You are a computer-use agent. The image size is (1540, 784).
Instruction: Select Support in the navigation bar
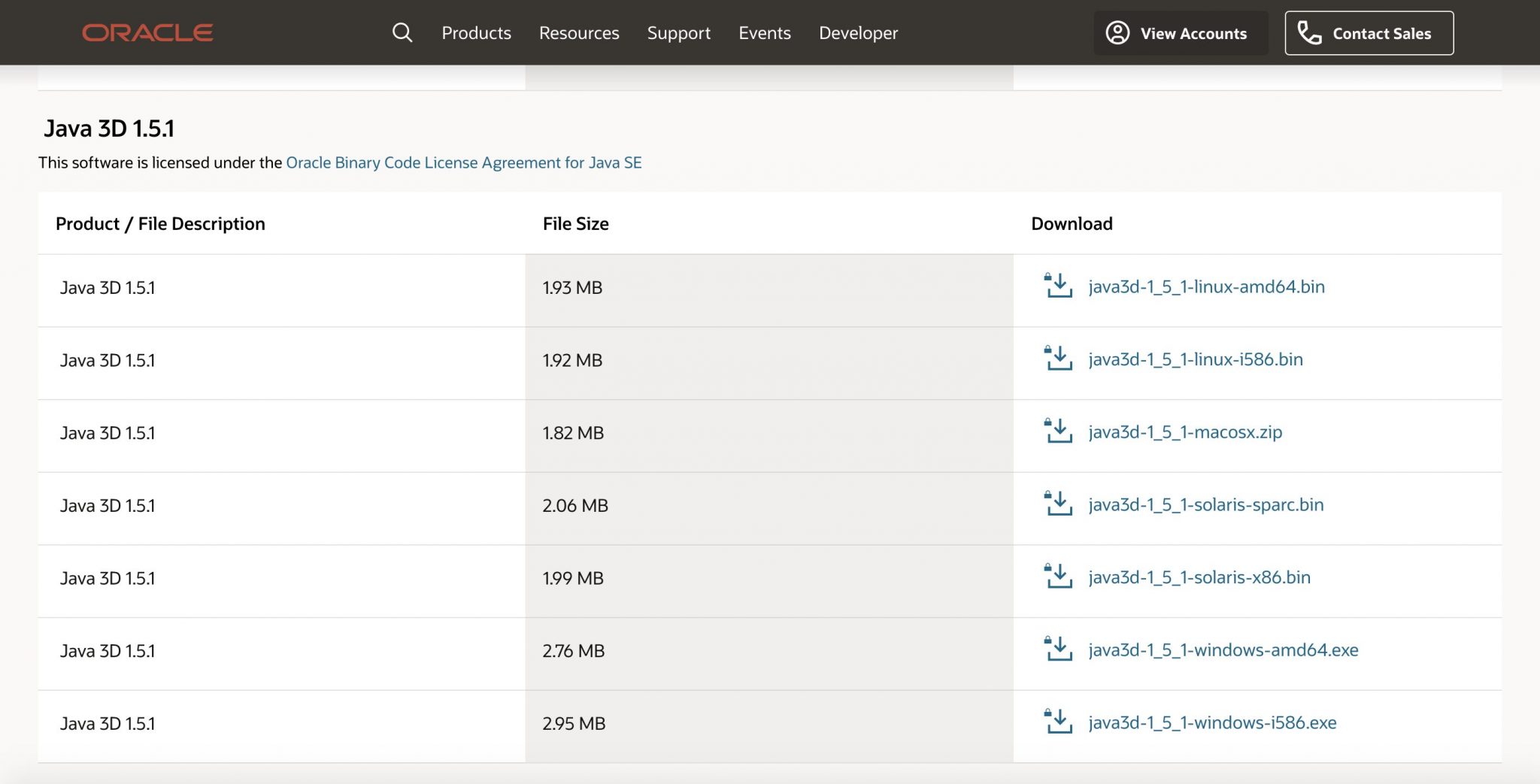click(x=678, y=33)
